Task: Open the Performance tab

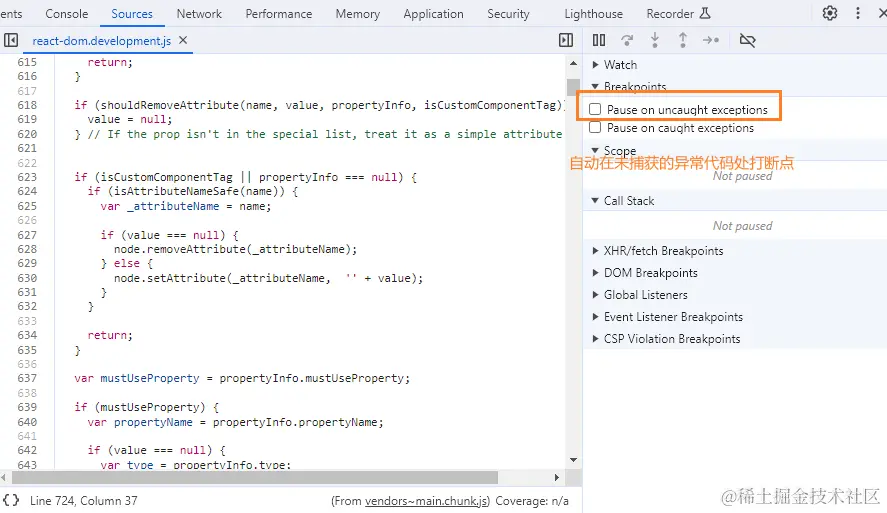Action: click(278, 14)
